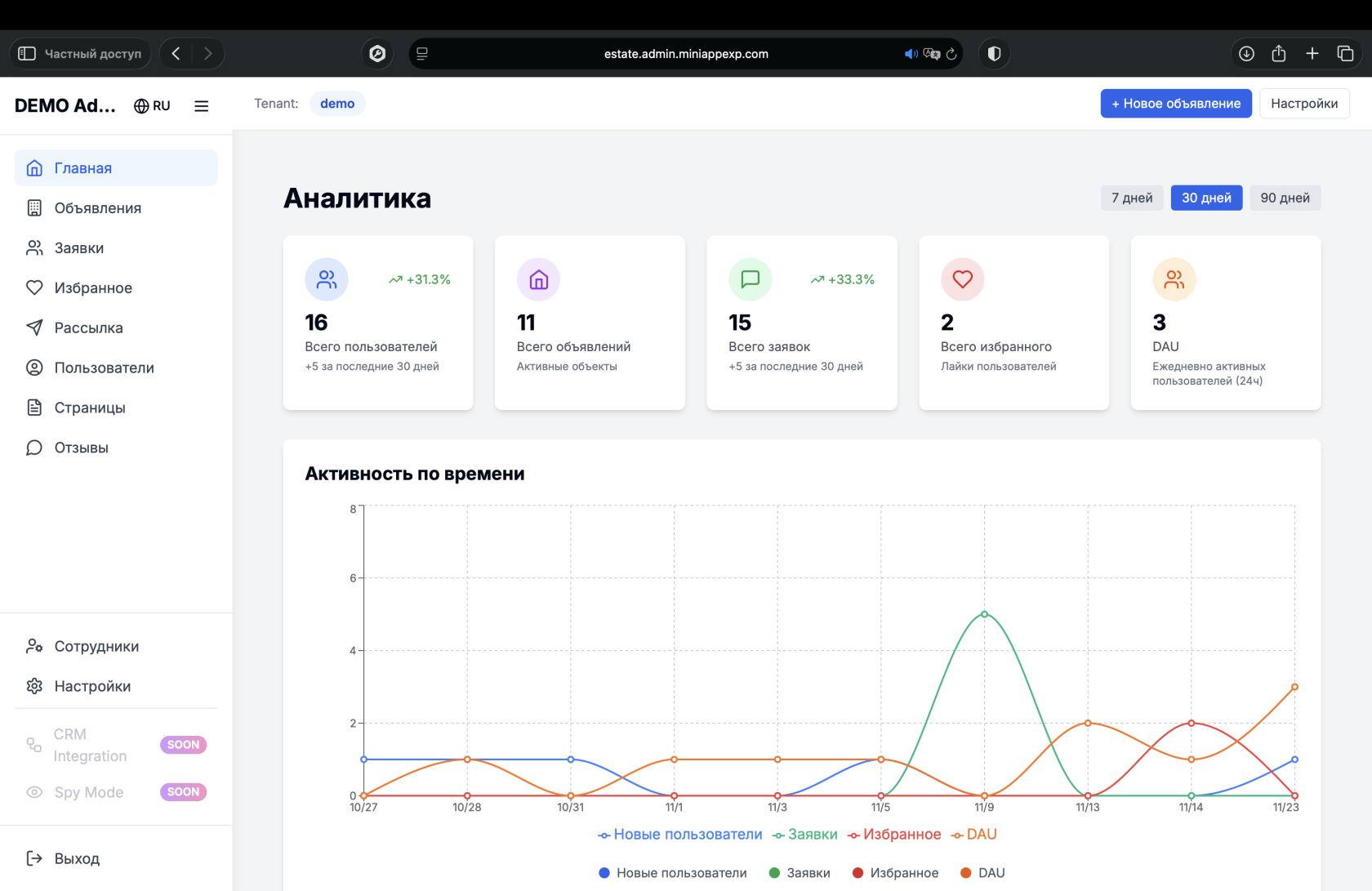Click the + Новое объявление button

point(1175,104)
